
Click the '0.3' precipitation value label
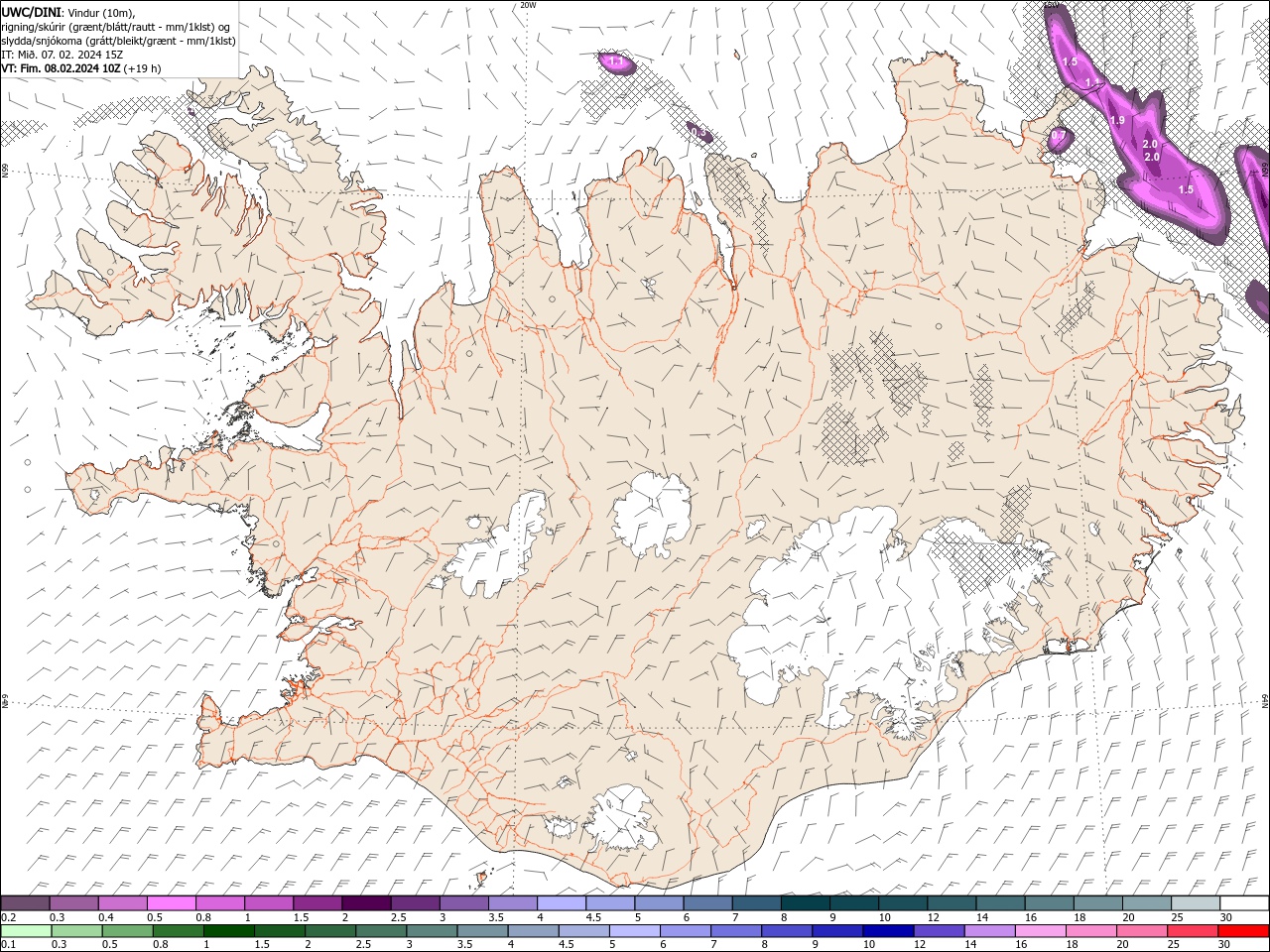point(698,133)
